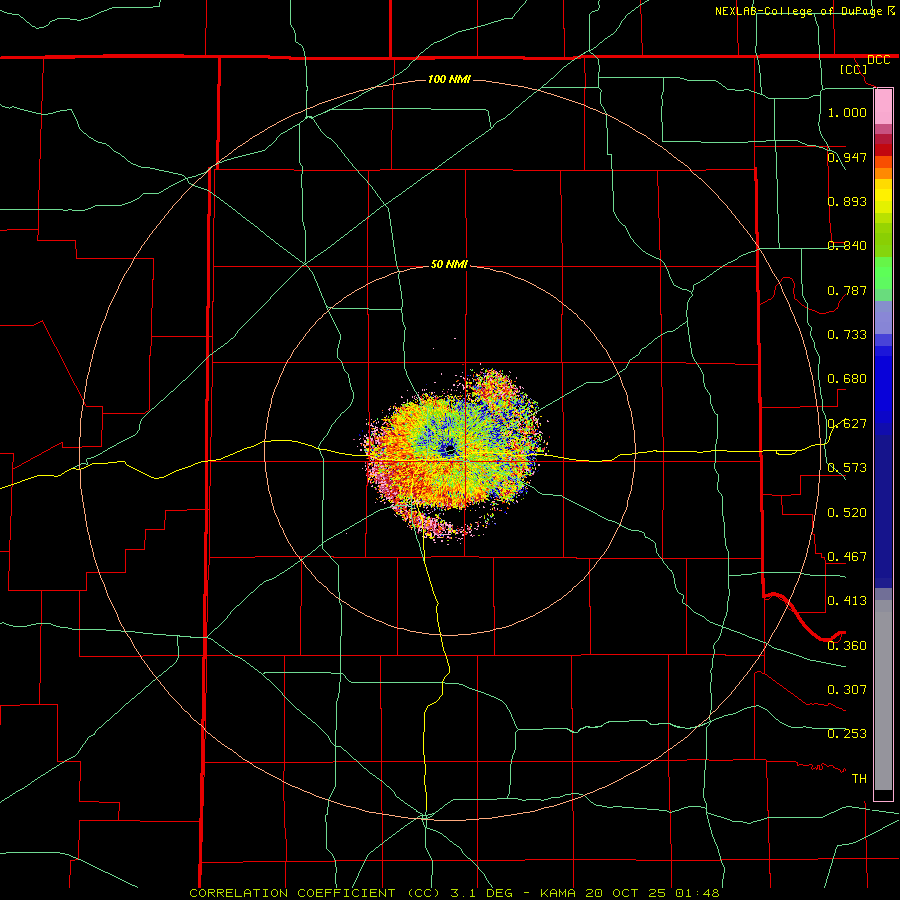
Task: Click the Correlation Coefficient product caption
Action: click(x=454, y=893)
